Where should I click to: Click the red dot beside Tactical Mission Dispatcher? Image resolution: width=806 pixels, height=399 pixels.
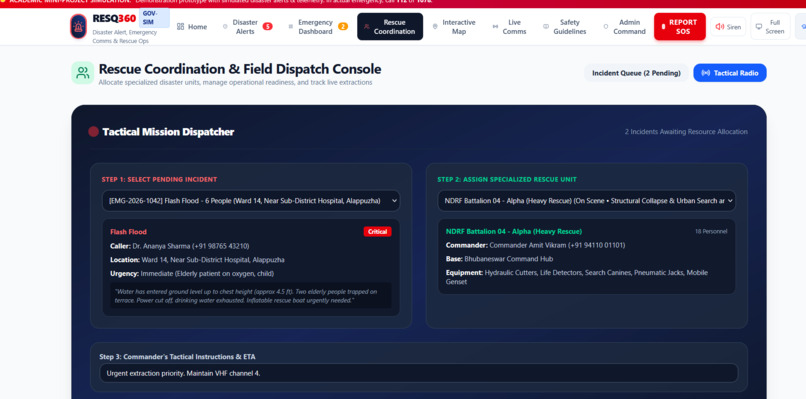[94, 132]
